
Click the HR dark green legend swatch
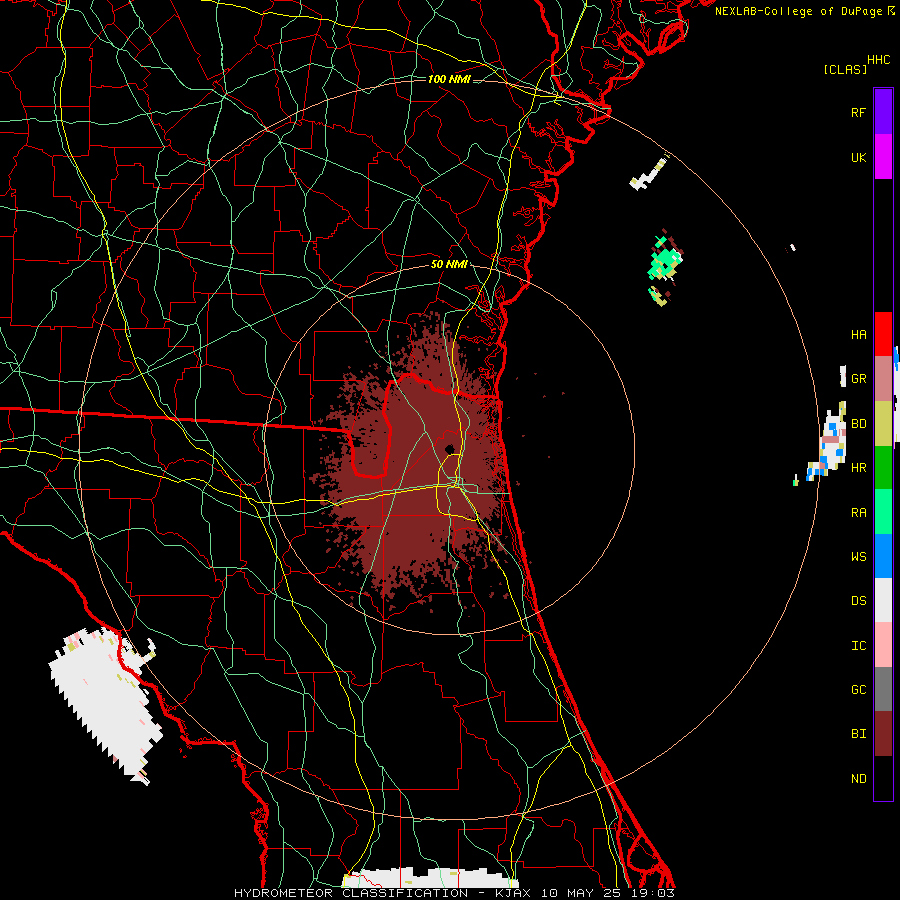[x=883, y=468]
